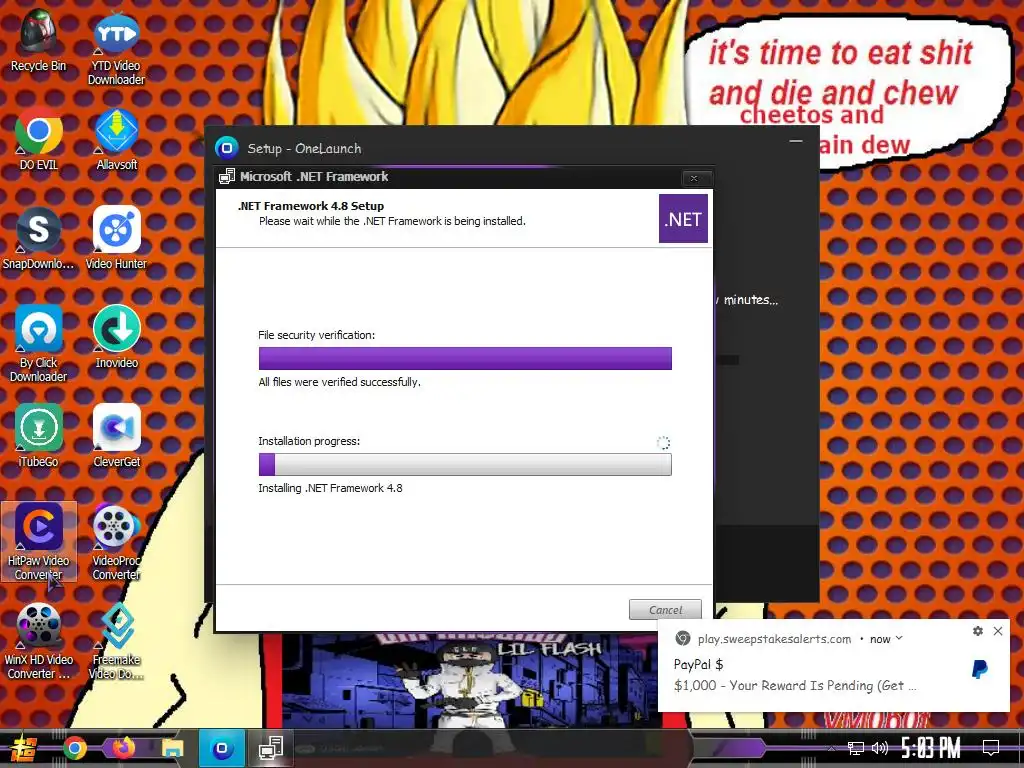The width and height of the screenshot is (1024, 768).
Task: Click the '.NET Framework 4.8 Setup' heading
Action: [311, 206]
